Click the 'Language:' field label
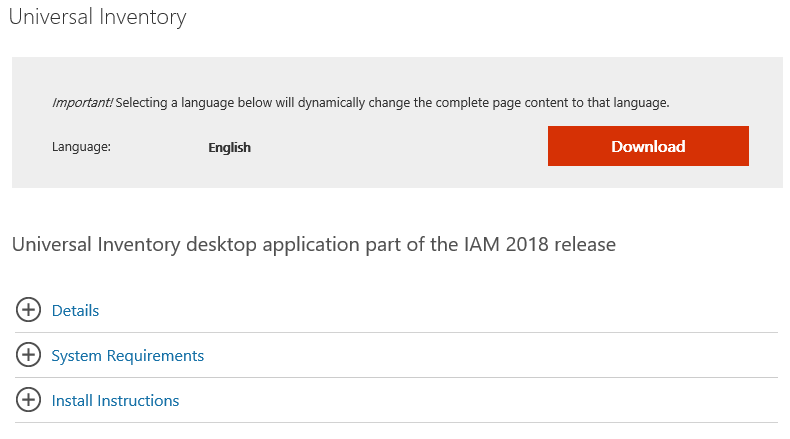The width and height of the screenshot is (790, 439). pyautogui.click(x=81, y=147)
